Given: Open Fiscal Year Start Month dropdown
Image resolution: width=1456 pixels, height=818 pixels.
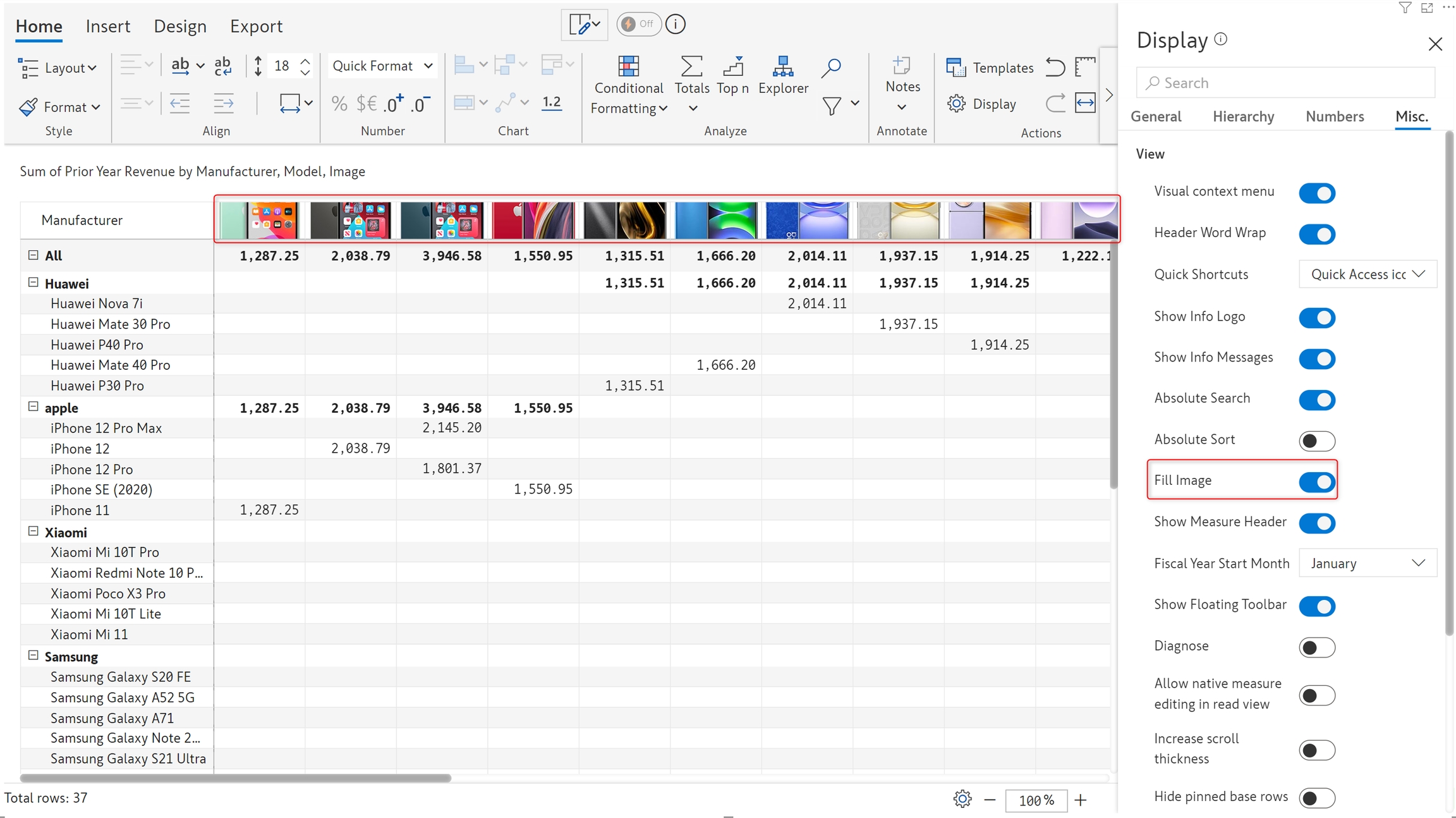Looking at the screenshot, I should [1367, 563].
